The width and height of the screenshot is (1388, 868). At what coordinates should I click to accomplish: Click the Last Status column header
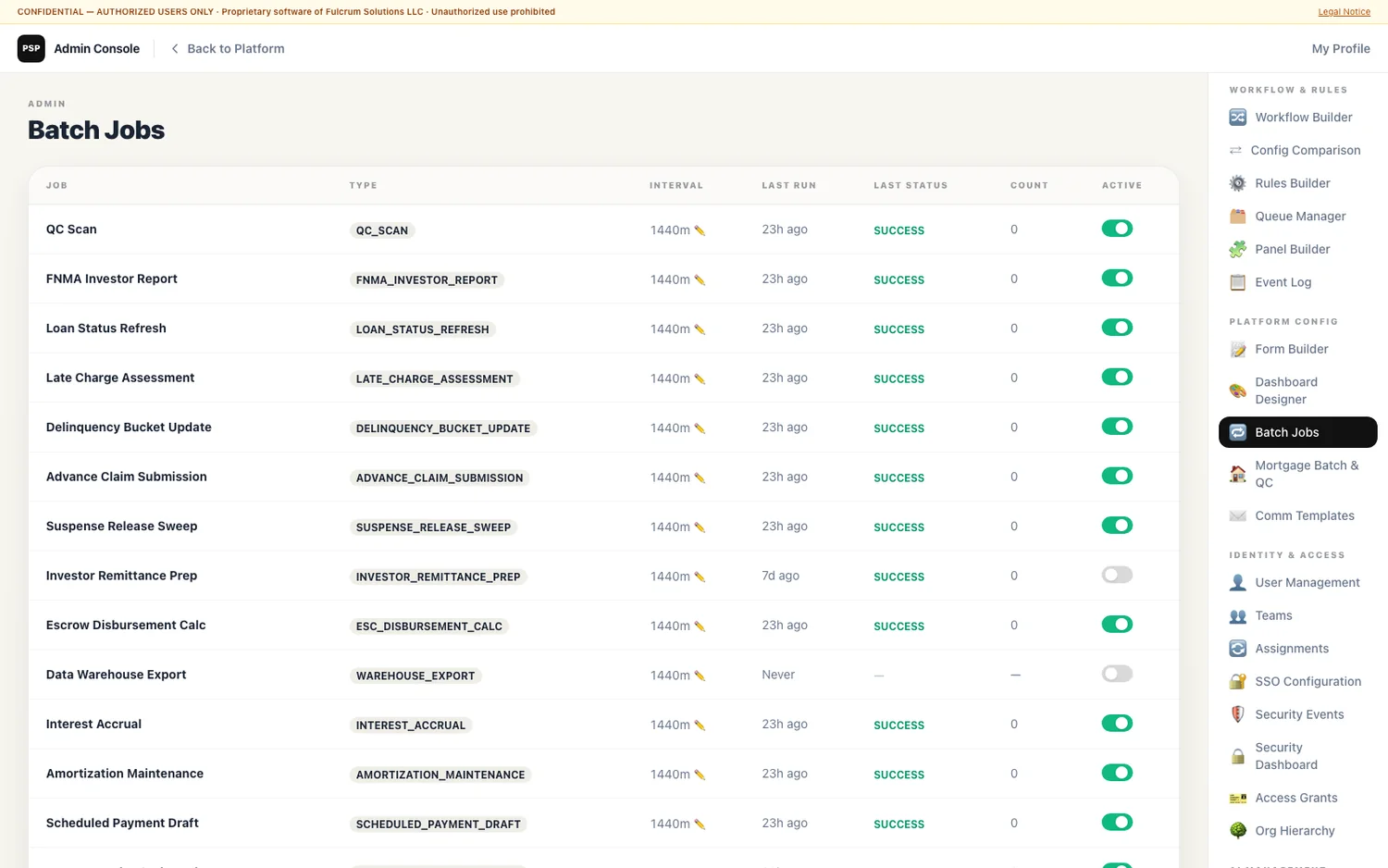tap(911, 186)
